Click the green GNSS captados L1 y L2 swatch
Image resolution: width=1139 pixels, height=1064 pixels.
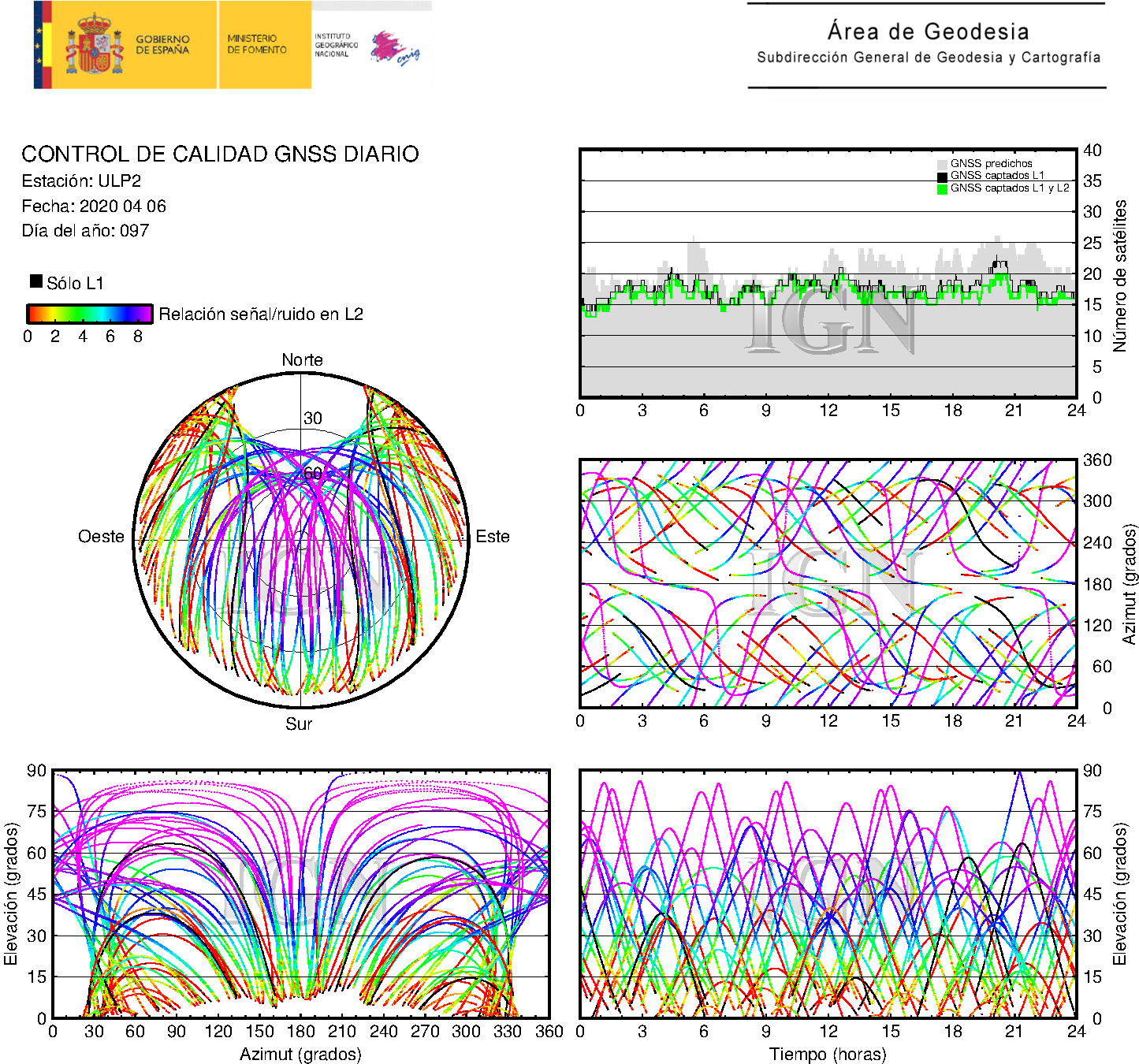(x=942, y=188)
